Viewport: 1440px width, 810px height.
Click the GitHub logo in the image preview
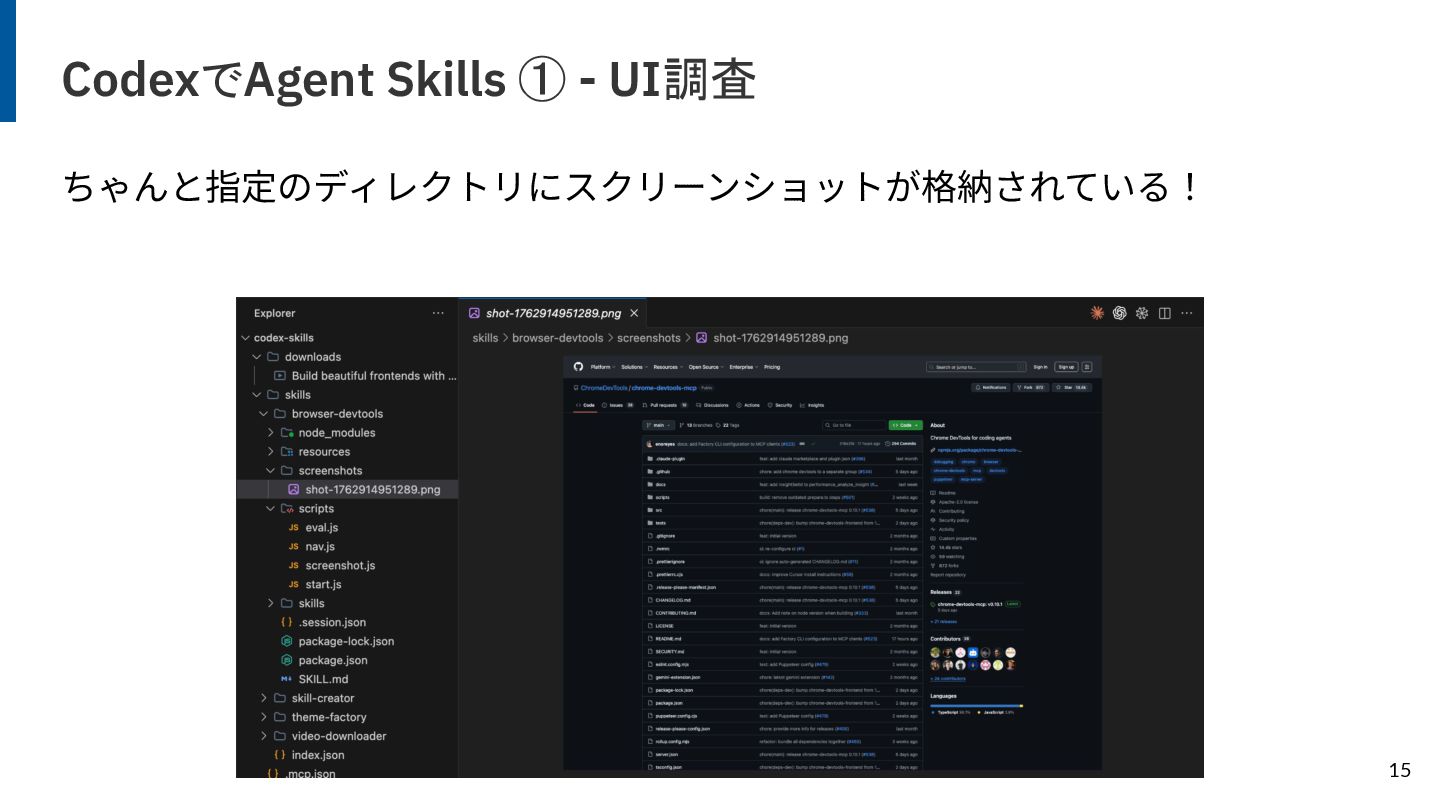tap(578, 367)
